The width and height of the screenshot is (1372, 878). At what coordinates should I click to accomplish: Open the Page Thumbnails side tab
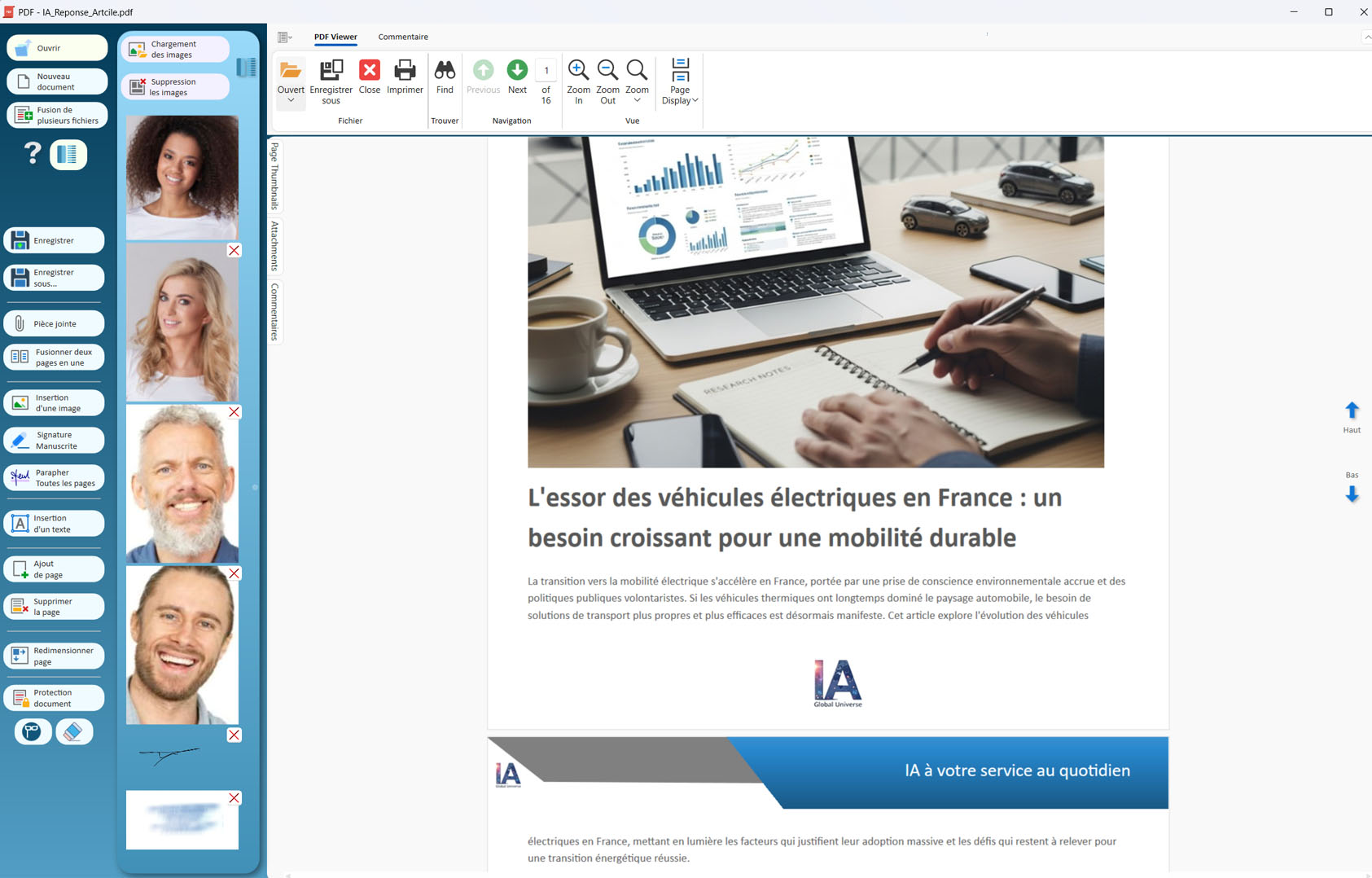pos(275,175)
